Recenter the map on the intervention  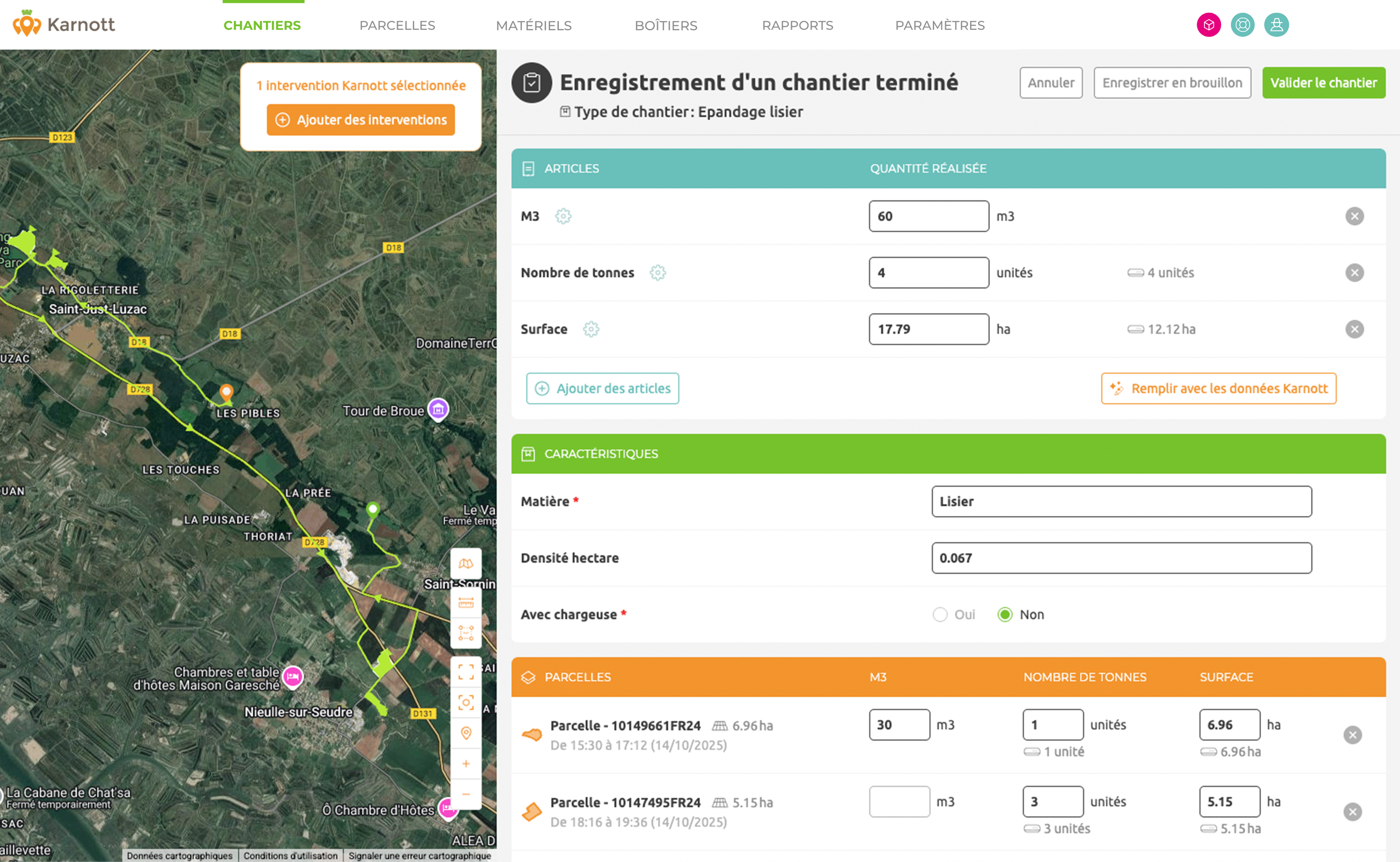coord(466,703)
